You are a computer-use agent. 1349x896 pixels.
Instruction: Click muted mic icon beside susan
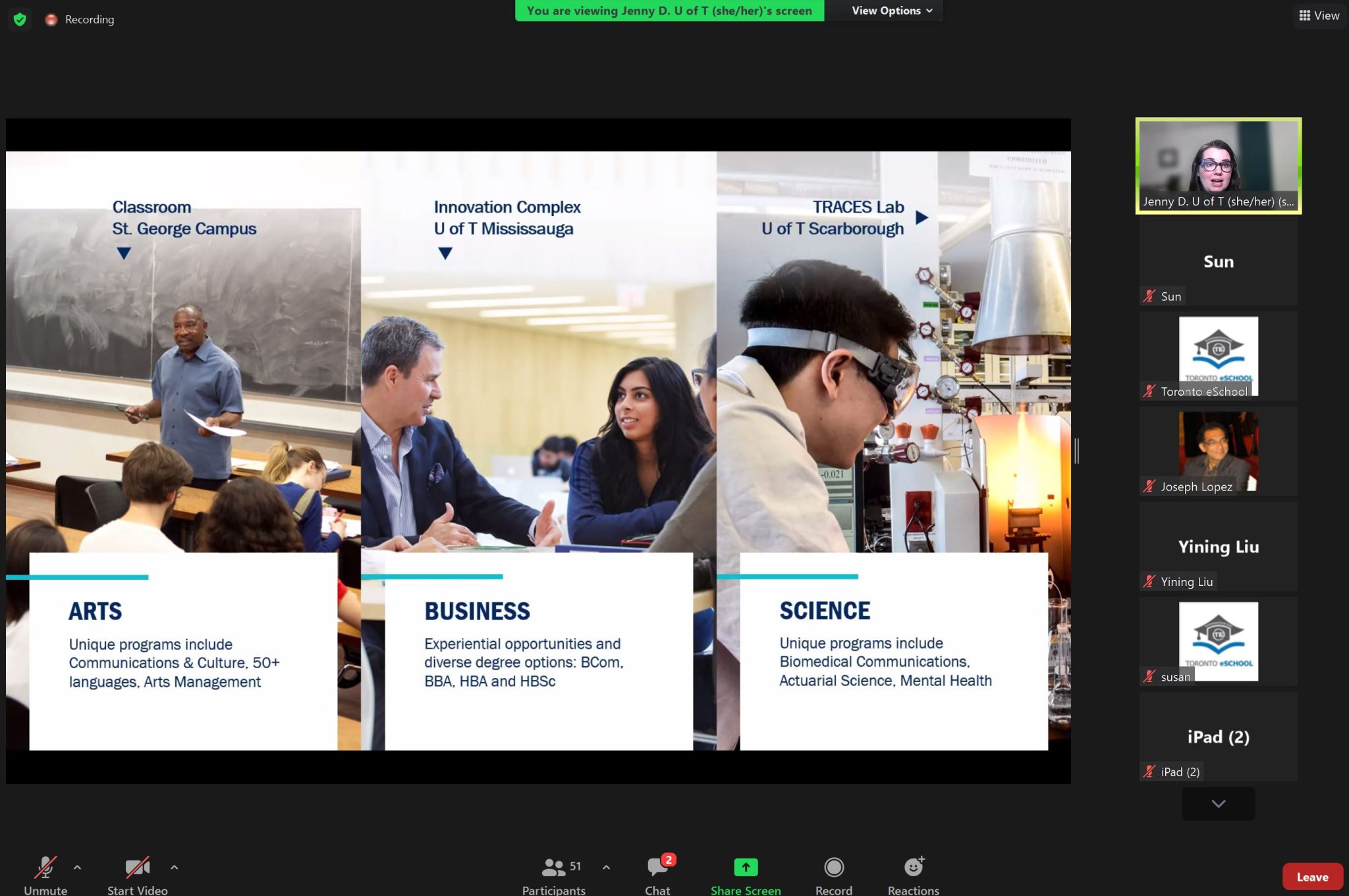tap(1149, 677)
